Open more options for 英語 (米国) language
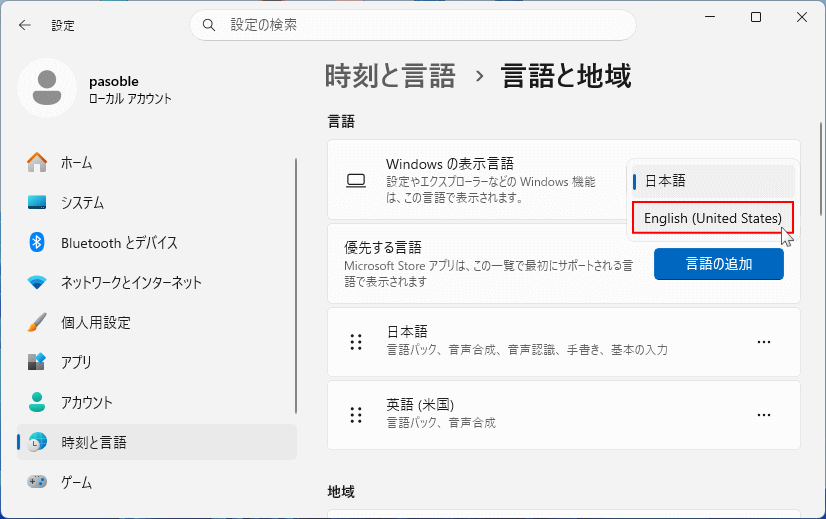Image resolution: width=826 pixels, height=519 pixels. (x=764, y=415)
